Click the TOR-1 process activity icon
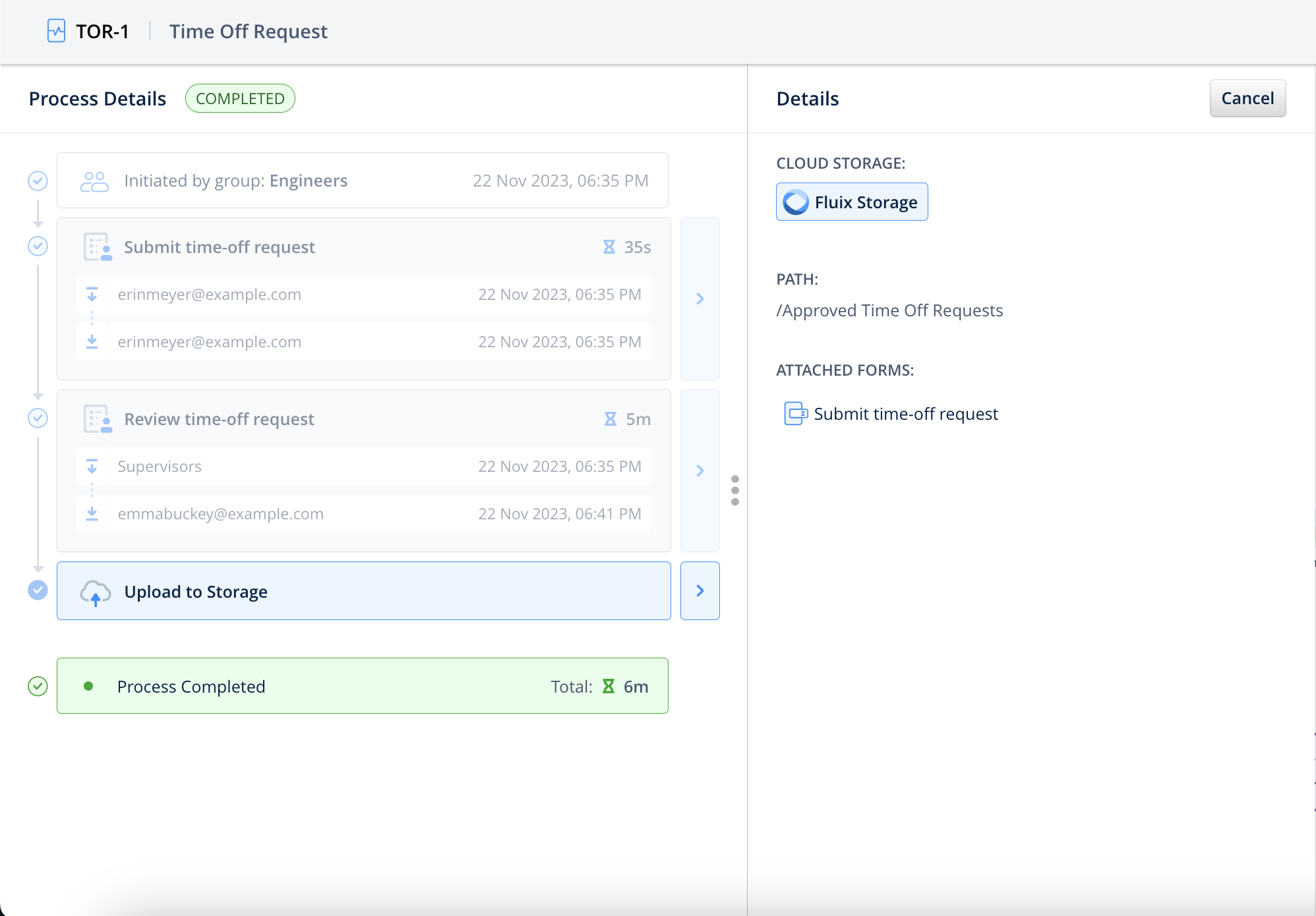Viewport: 1316px width, 916px height. (57, 31)
